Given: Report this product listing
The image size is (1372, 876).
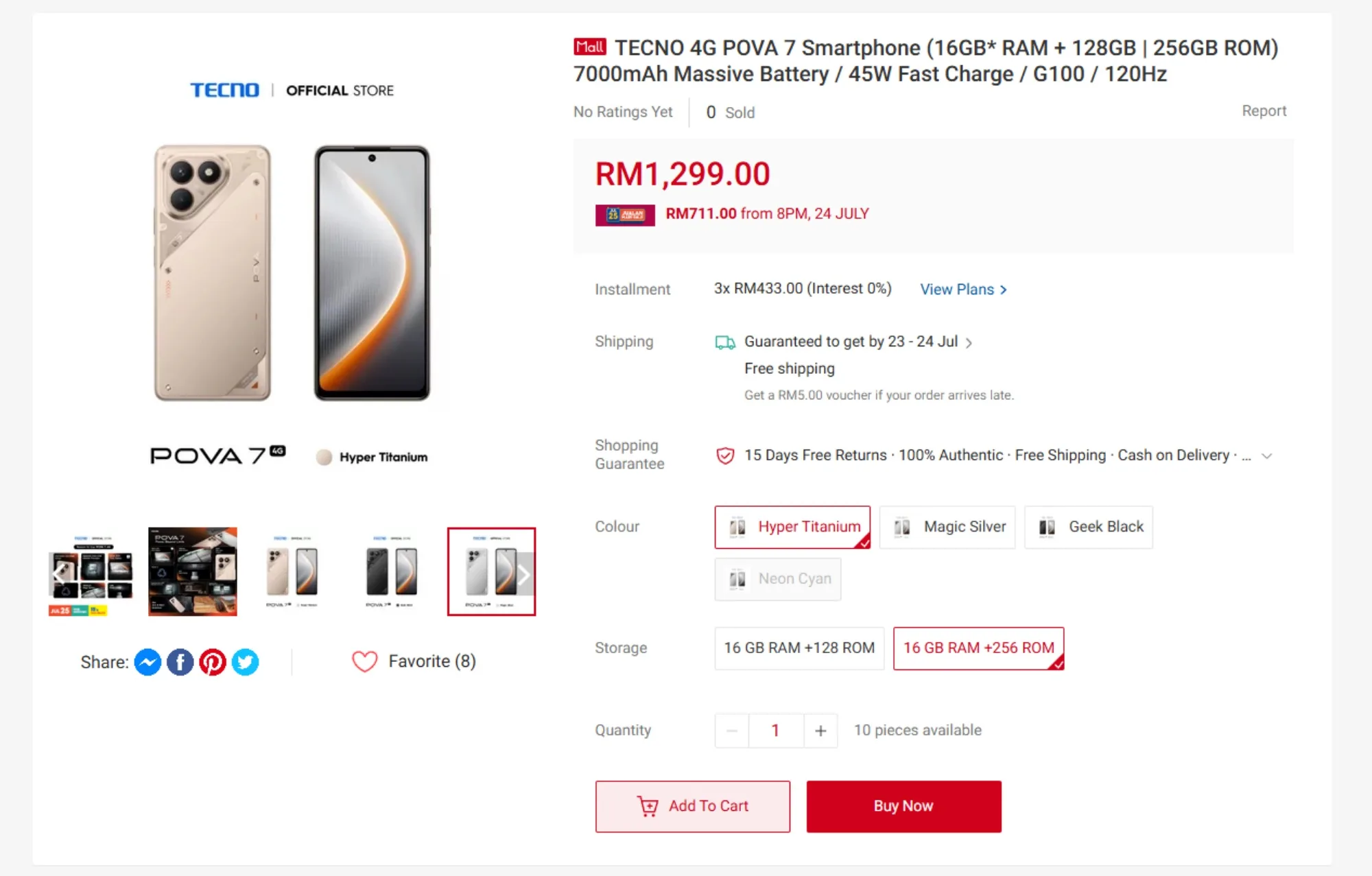Looking at the screenshot, I should point(1264,111).
